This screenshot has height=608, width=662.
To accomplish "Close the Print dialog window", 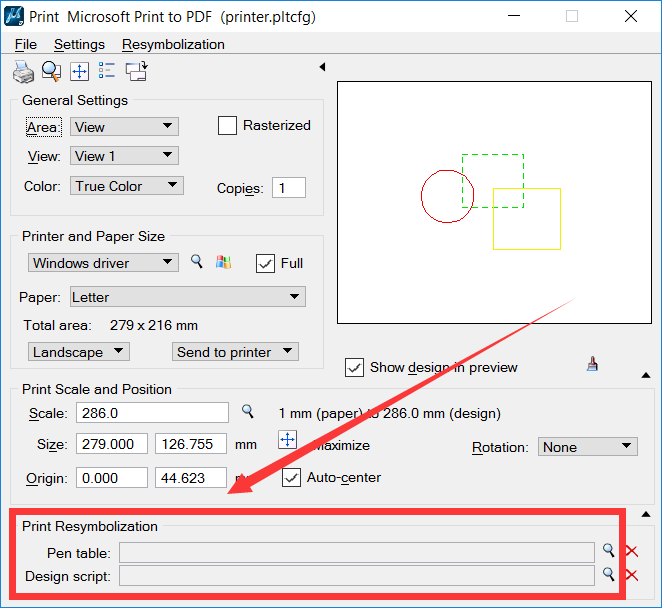I will 631,16.
